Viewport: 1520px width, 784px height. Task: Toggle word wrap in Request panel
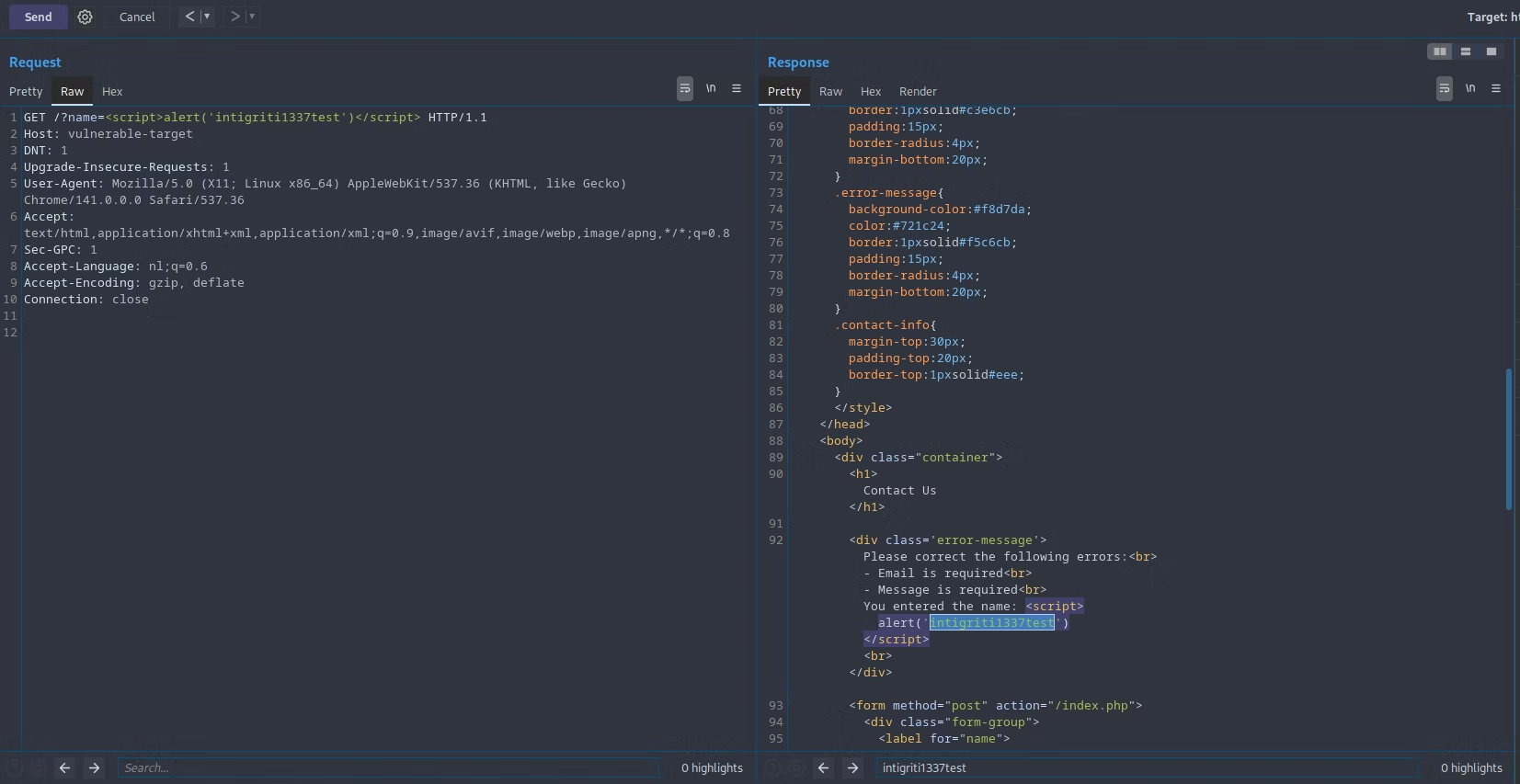685,88
